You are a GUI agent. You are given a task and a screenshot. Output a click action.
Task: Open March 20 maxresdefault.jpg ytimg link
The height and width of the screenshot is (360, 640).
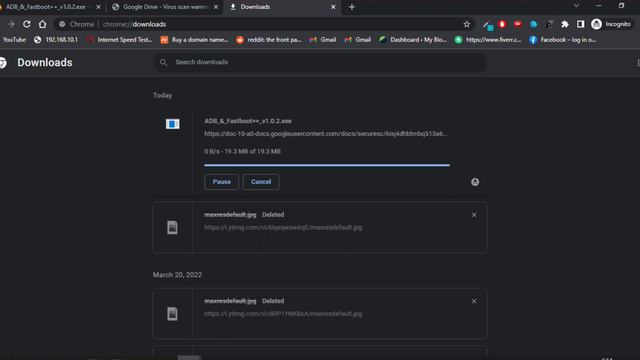pos(283,314)
